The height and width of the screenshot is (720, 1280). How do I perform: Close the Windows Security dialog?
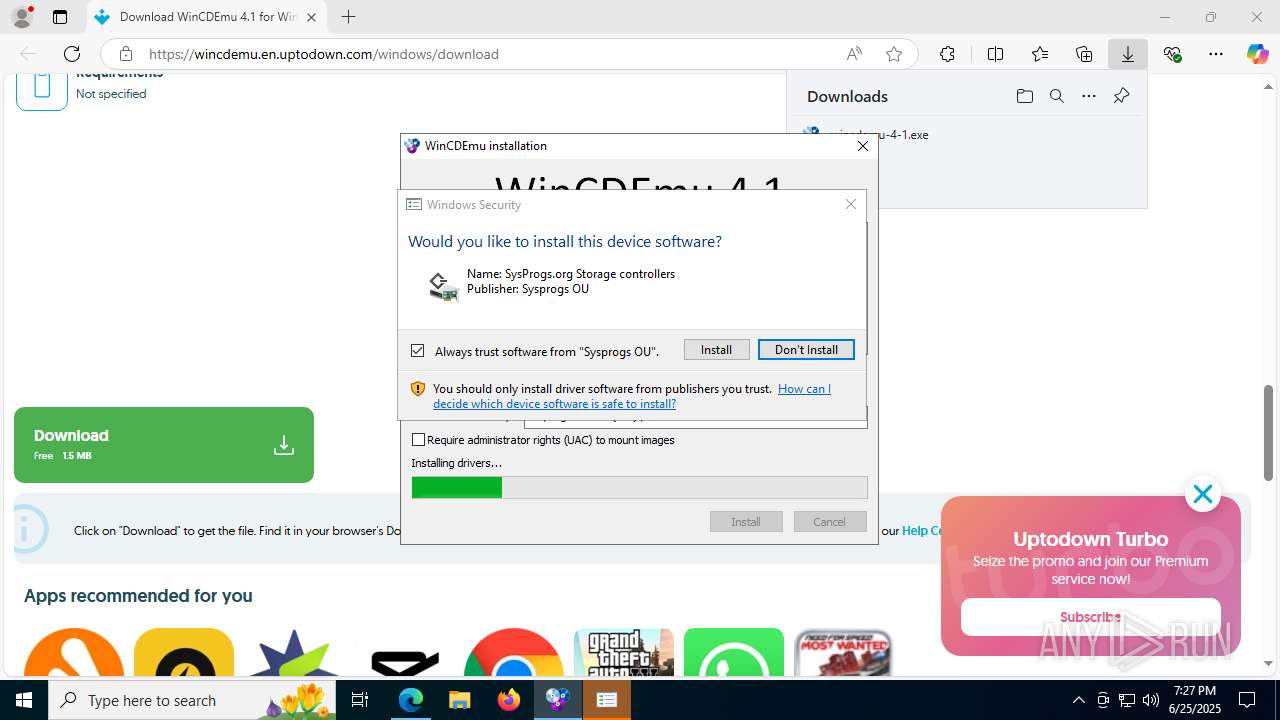click(851, 204)
